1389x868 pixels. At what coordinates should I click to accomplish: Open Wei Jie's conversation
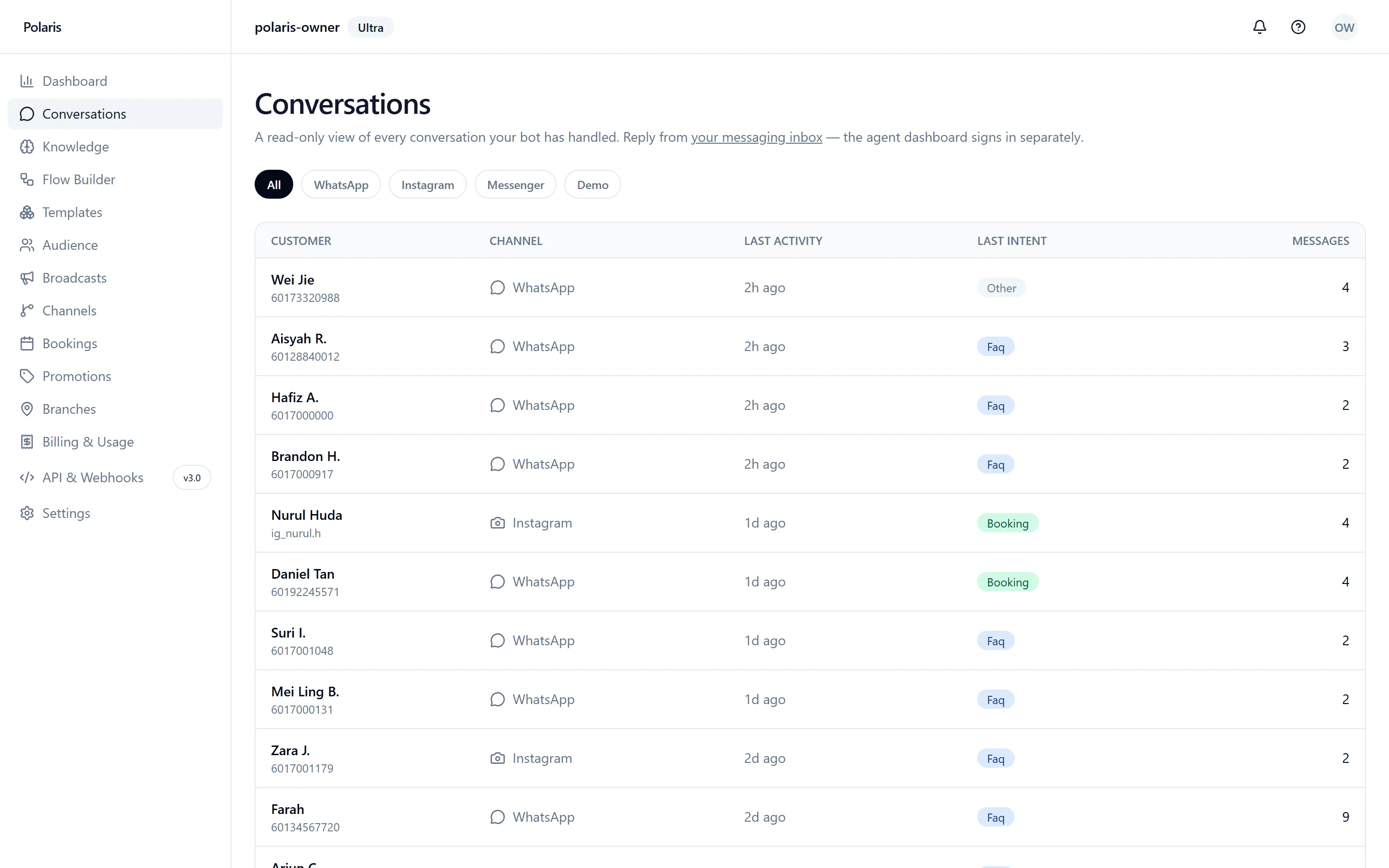click(x=810, y=287)
